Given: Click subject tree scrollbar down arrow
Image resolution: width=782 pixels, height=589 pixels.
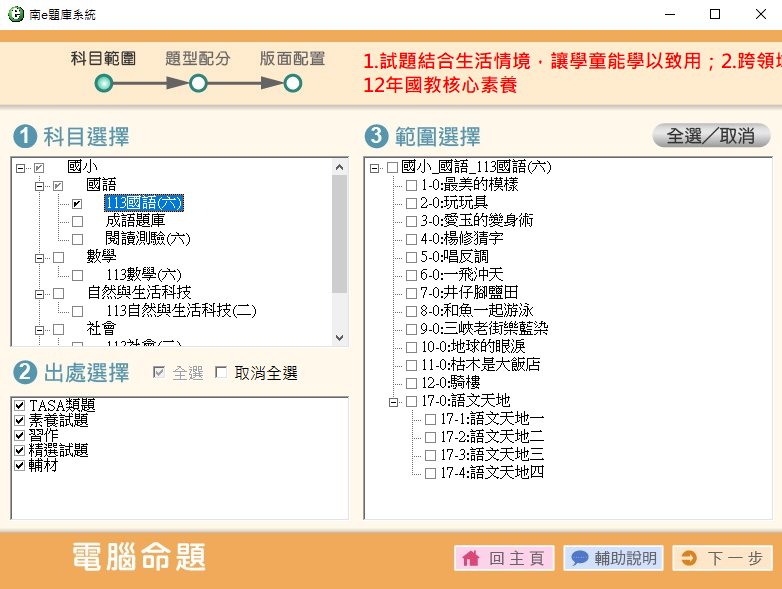Looking at the screenshot, I should 339,339.
